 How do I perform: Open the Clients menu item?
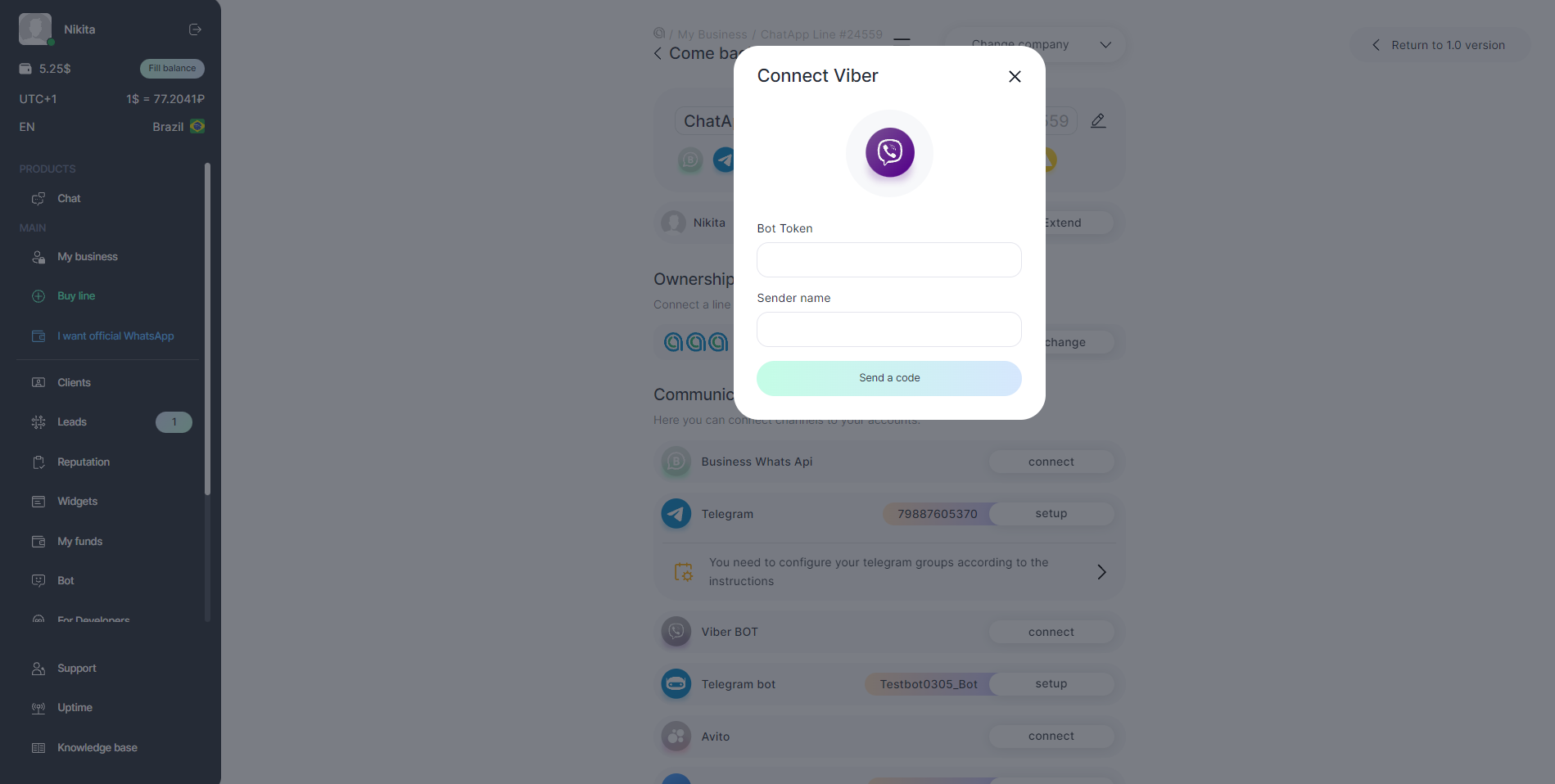pos(74,383)
